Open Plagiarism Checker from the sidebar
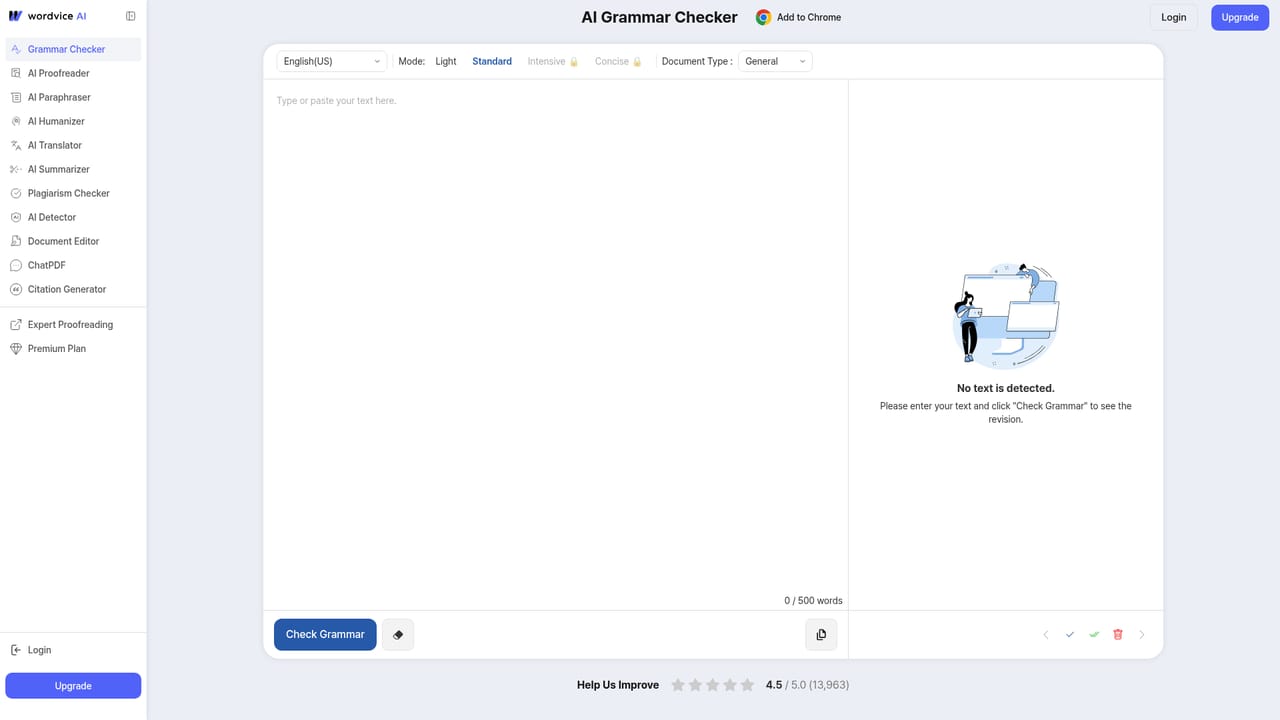1280x720 pixels. click(73, 193)
